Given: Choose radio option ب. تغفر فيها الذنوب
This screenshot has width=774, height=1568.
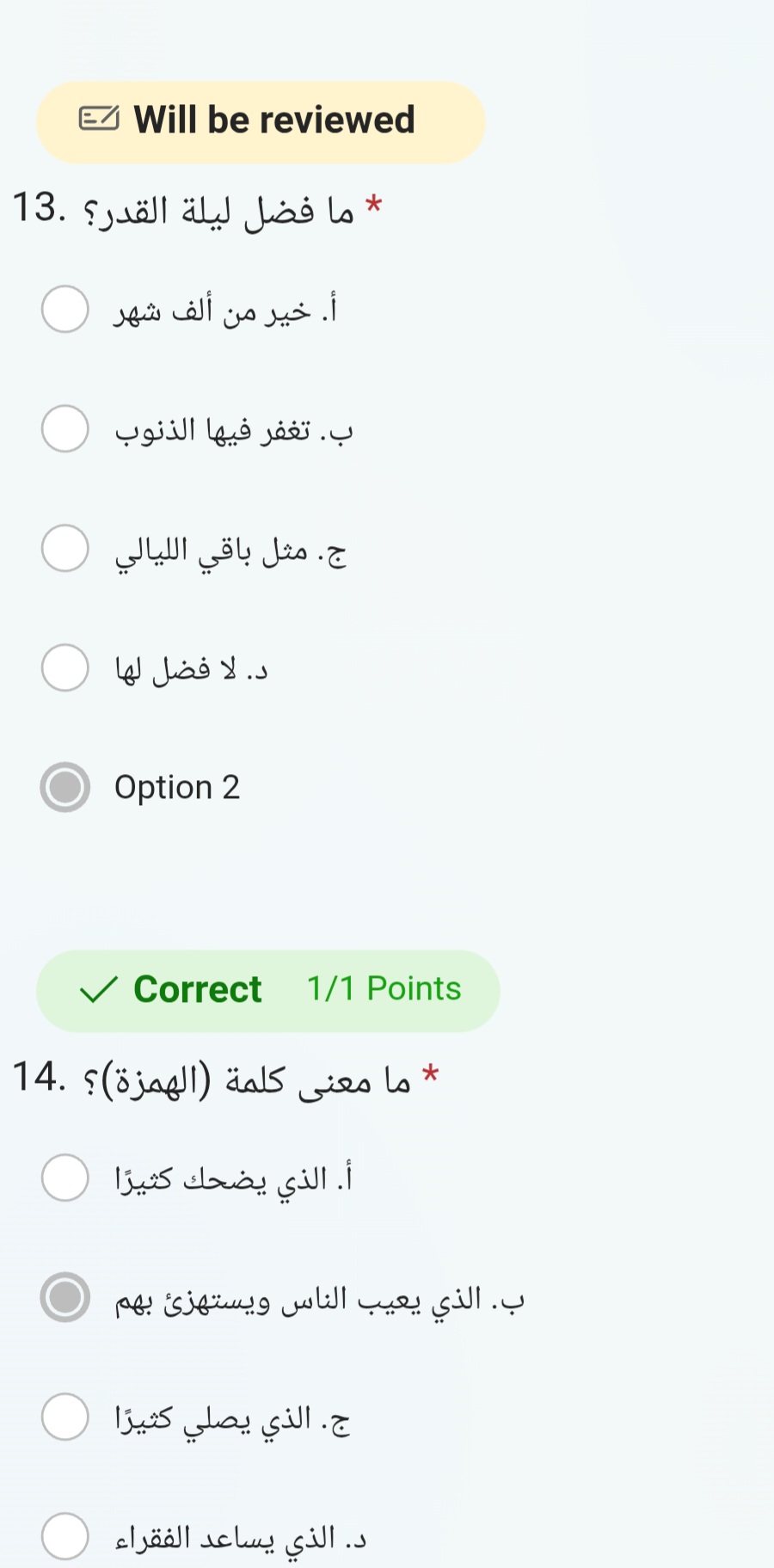Looking at the screenshot, I should pos(65,428).
